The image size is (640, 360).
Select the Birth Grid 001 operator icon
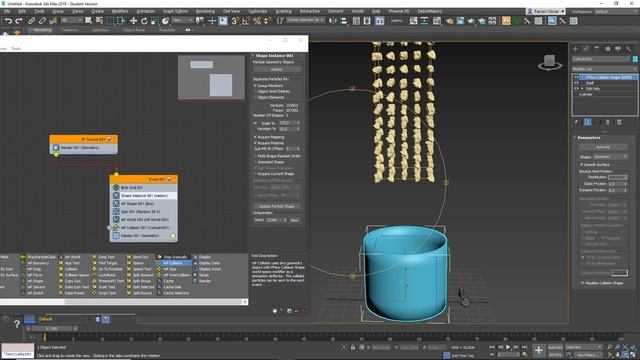[x=116, y=187]
